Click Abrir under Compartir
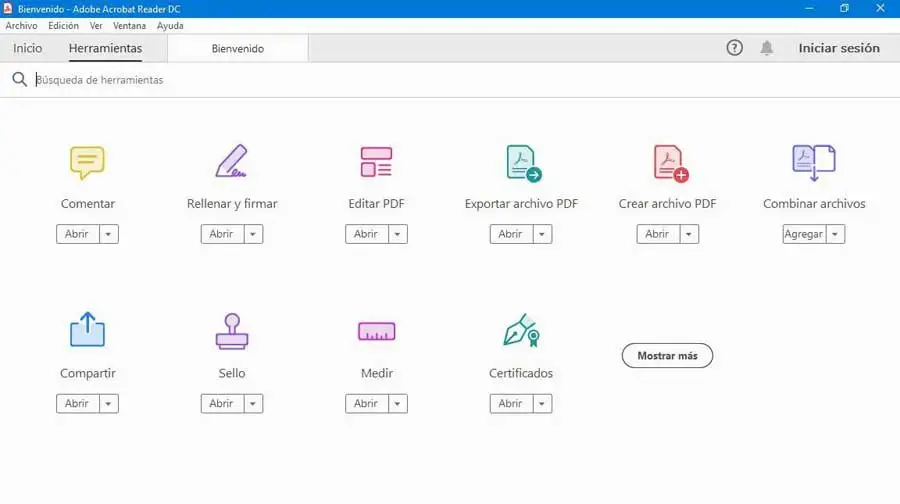The width and height of the screenshot is (900, 504). click(x=77, y=404)
